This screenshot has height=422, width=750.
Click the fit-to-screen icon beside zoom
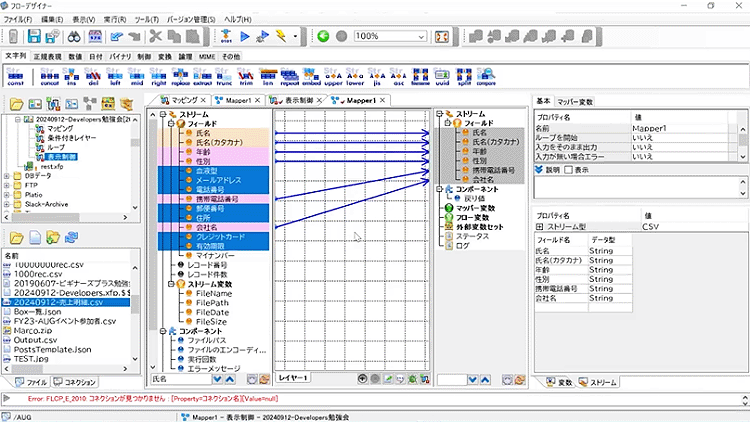(x=442, y=36)
